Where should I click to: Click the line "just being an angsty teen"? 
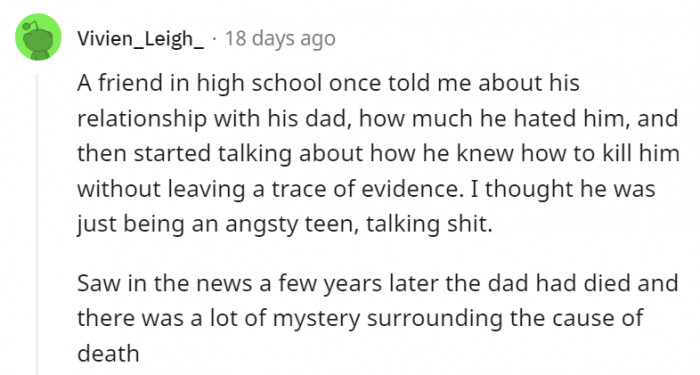[x=285, y=224]
